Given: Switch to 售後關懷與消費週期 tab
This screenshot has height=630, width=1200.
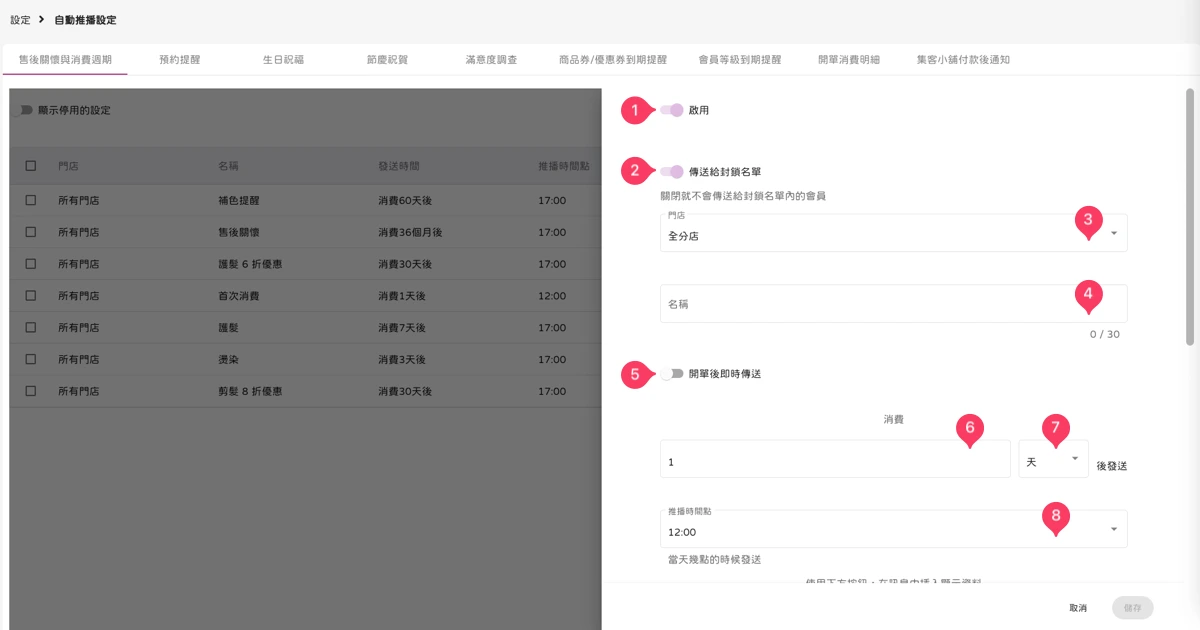Looking at the screenshot, I should 65,60.
